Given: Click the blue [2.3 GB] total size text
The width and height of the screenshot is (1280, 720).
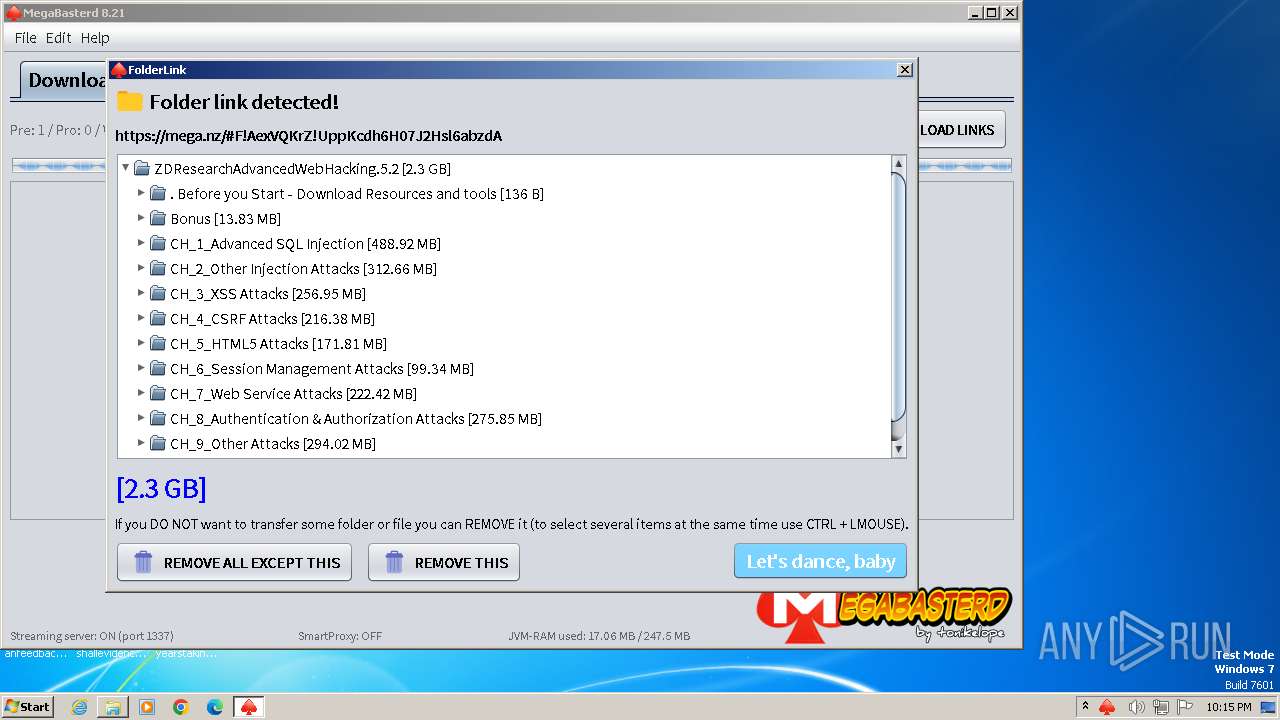Looking at the screenshot, I should click(x=161, y=489).
